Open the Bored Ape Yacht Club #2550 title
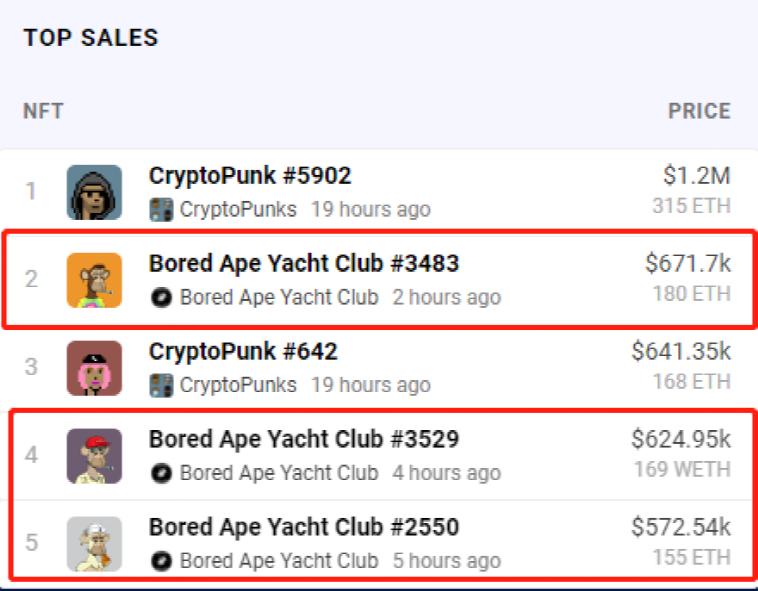Screen dimensions: 758x591 [304, 527]
